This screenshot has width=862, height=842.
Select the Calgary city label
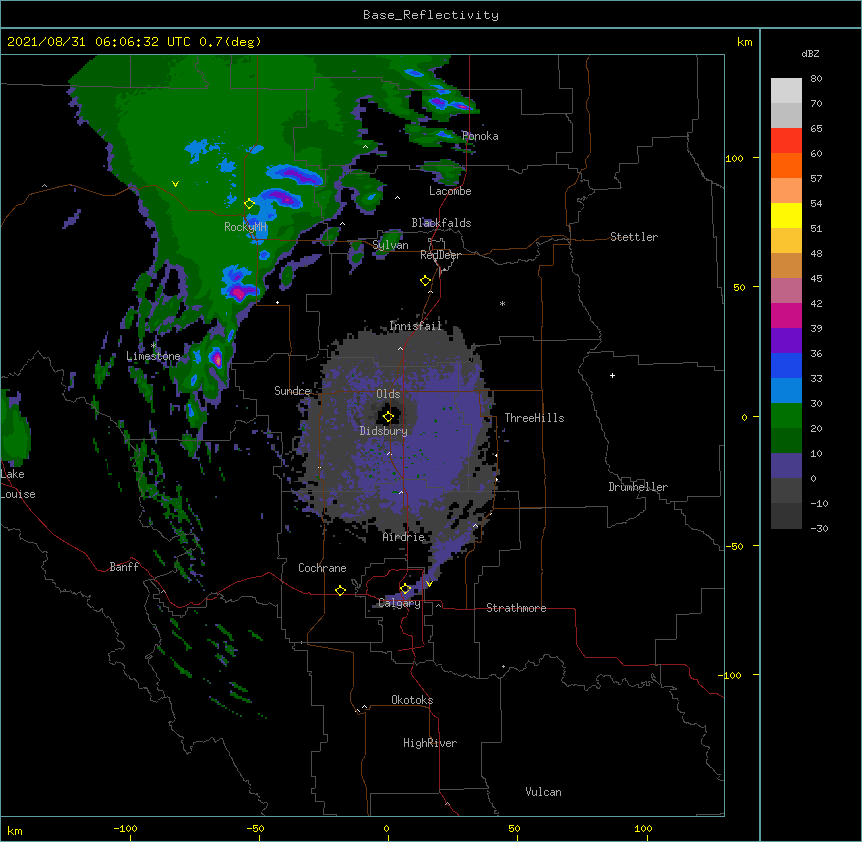tap(400, 603)
